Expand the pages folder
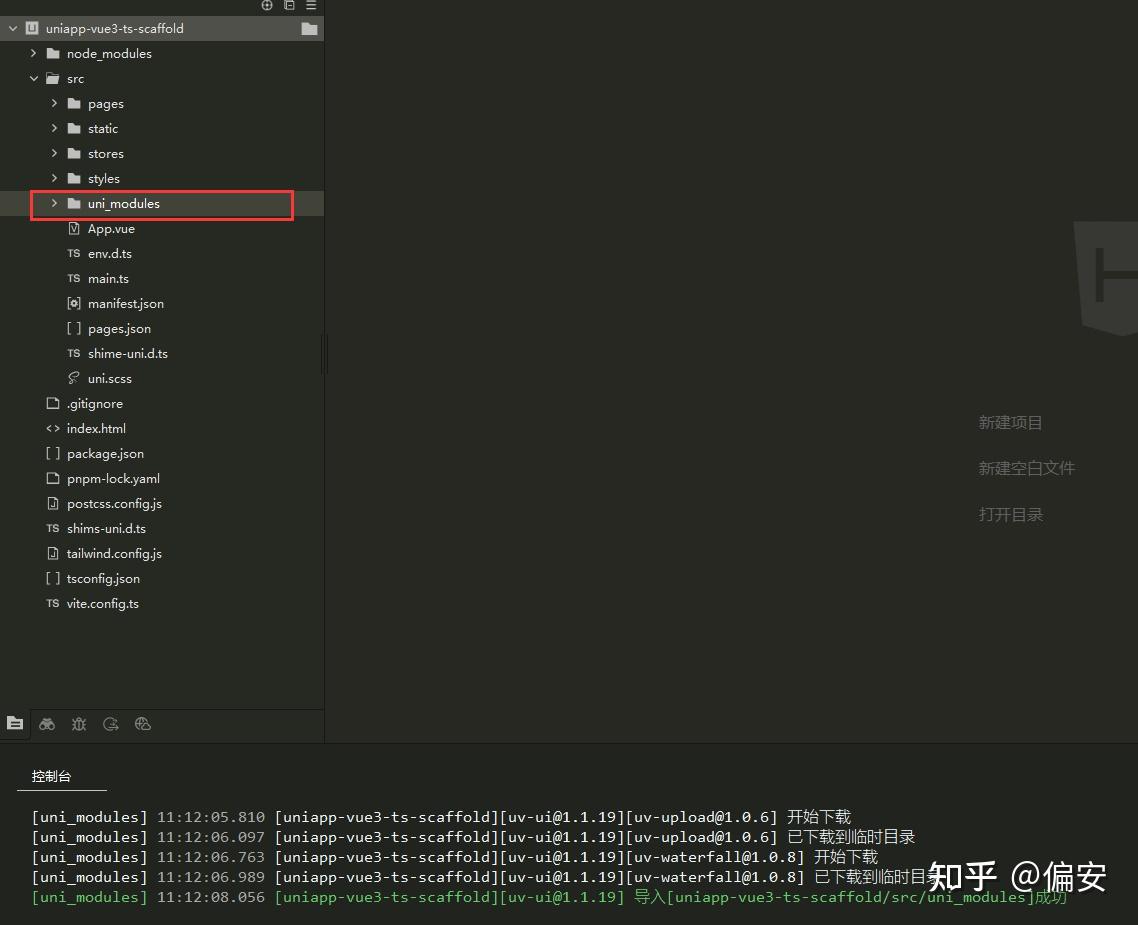This screenshot has width=1138, height=925. tap(54, 103)
